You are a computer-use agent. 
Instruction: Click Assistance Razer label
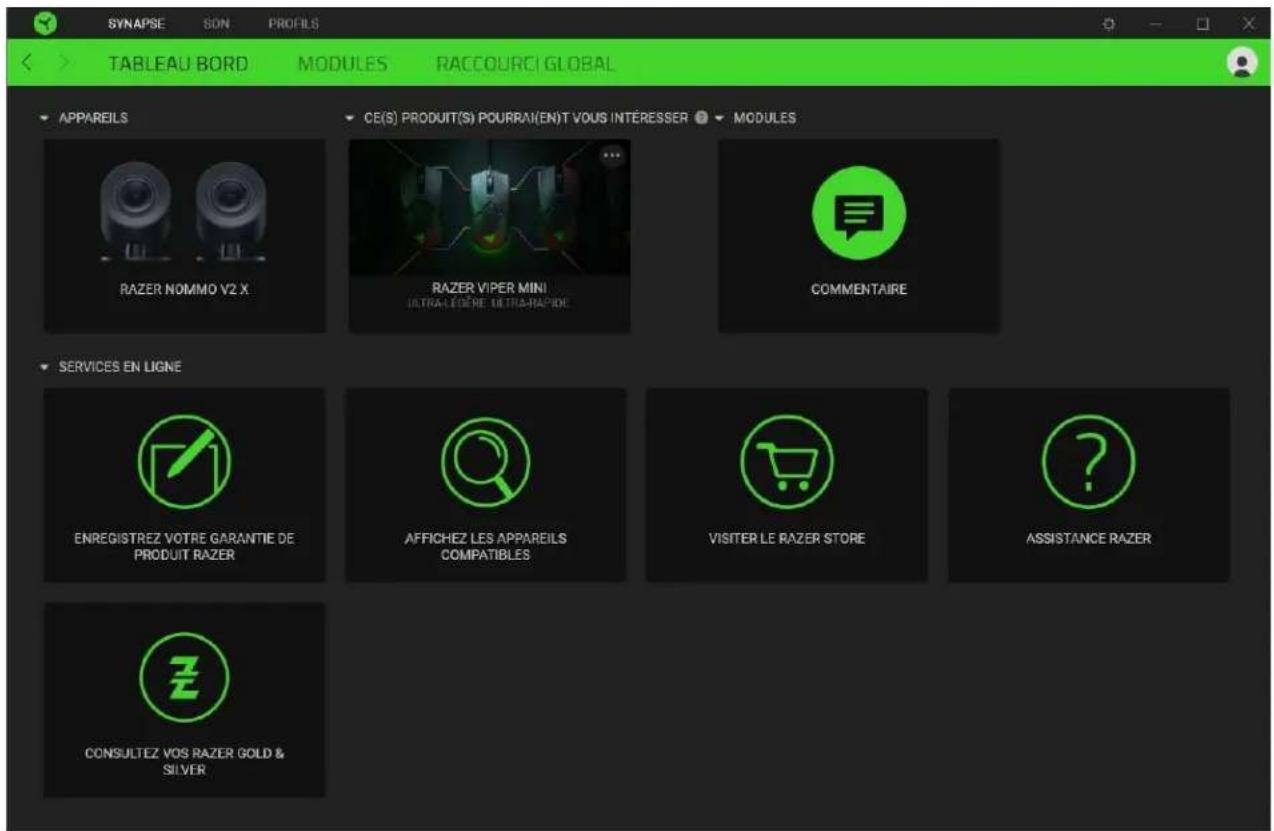tap(1089, 539)
